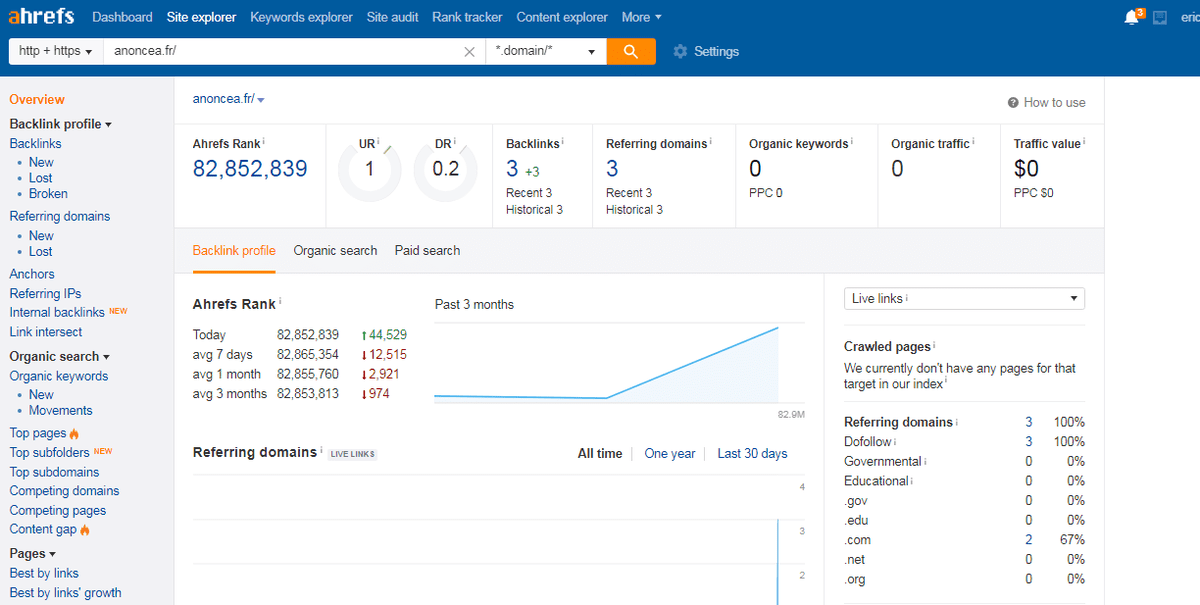
Task: Click the info icon beside Traffic value
Action: pos(1085,142)
